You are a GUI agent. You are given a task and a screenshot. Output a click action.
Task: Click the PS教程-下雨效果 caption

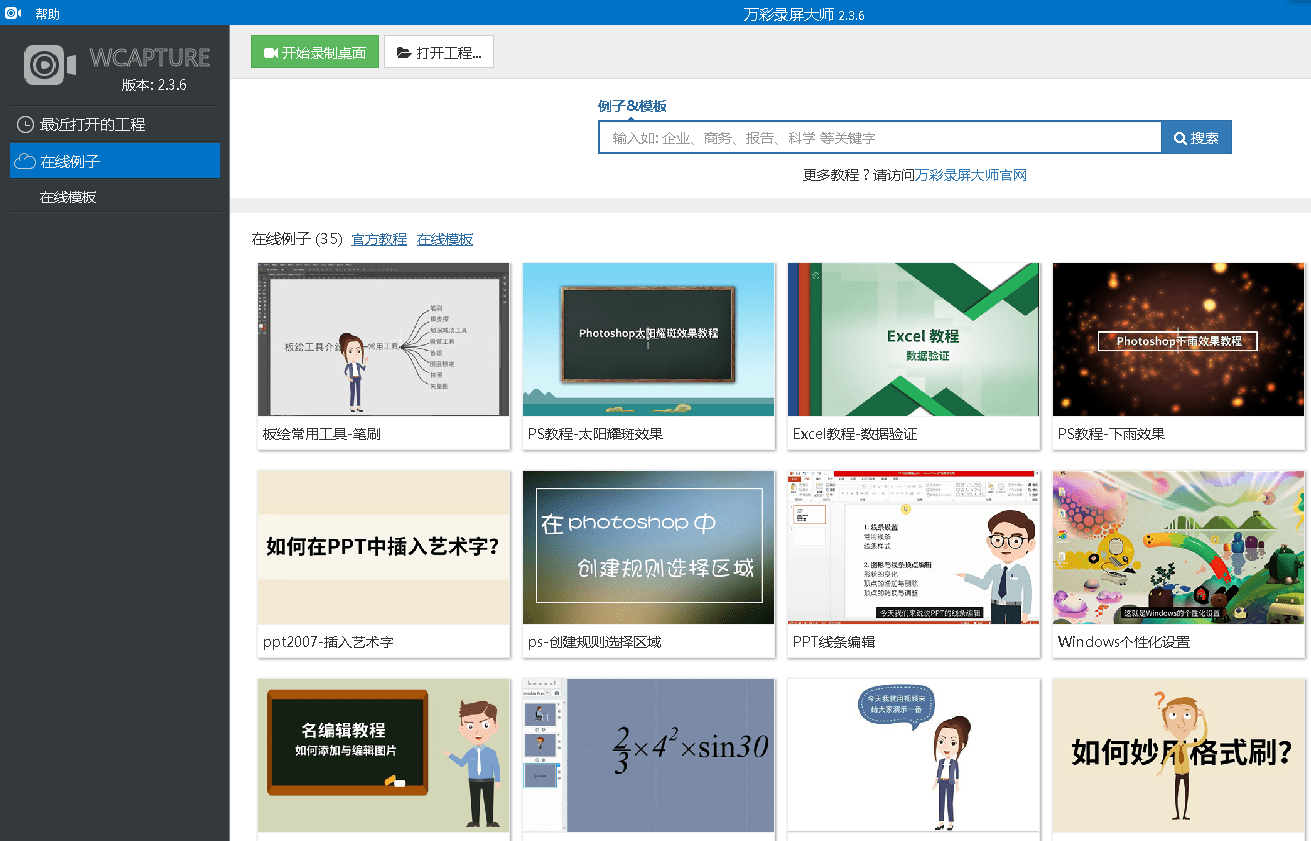tap(1111, 434)
